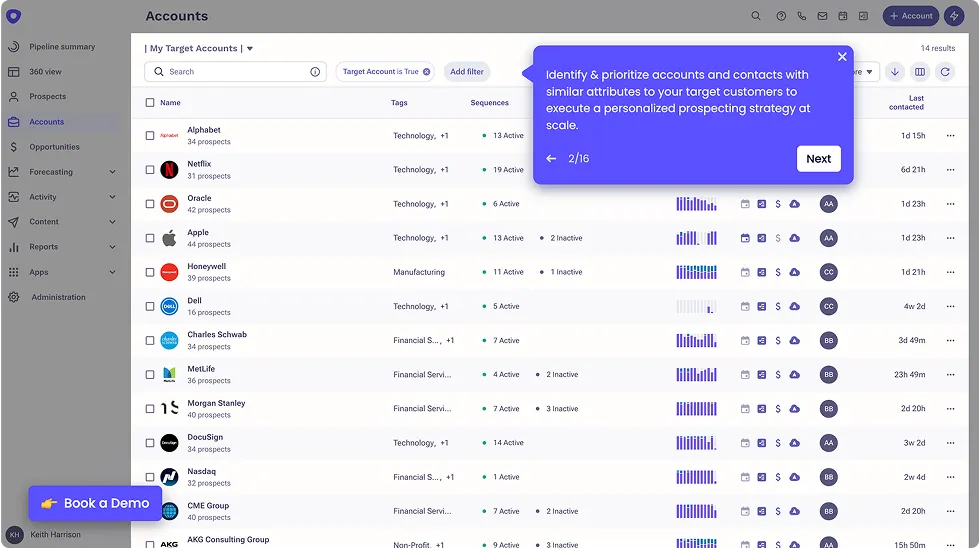Open the top bar icon right of the calendar
The image size is (979, 549).
tap(863, 16)
